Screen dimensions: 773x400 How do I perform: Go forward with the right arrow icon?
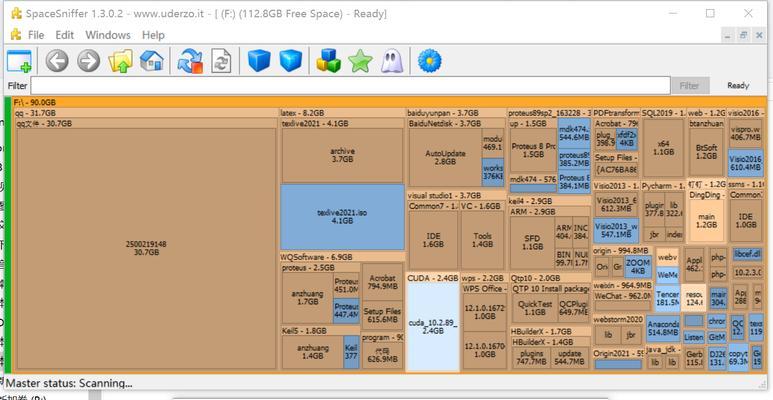(x=89, y=62)
